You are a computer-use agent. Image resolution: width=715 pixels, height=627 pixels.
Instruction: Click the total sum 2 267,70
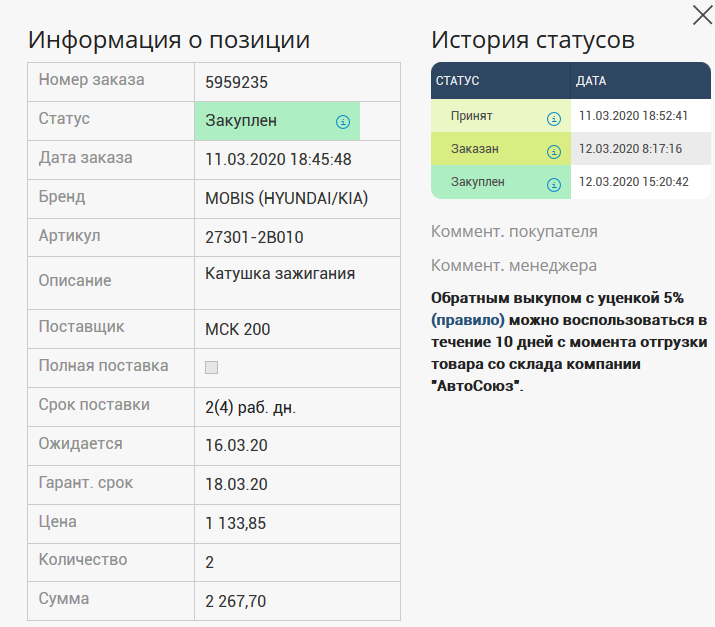point(235,601)
